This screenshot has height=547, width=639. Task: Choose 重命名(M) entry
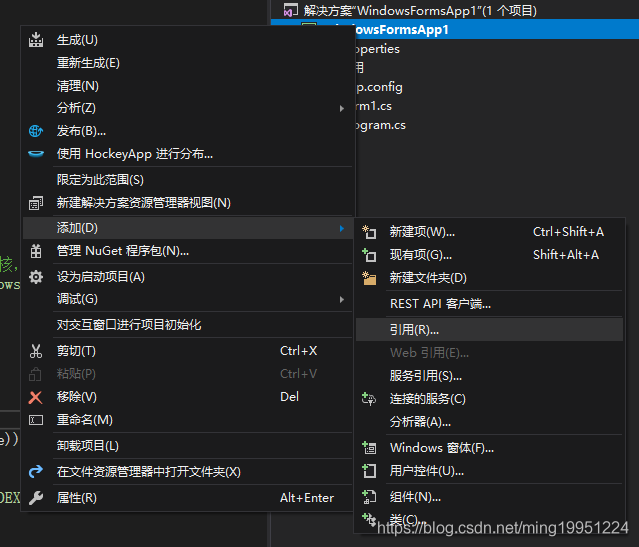pos(187,419)
